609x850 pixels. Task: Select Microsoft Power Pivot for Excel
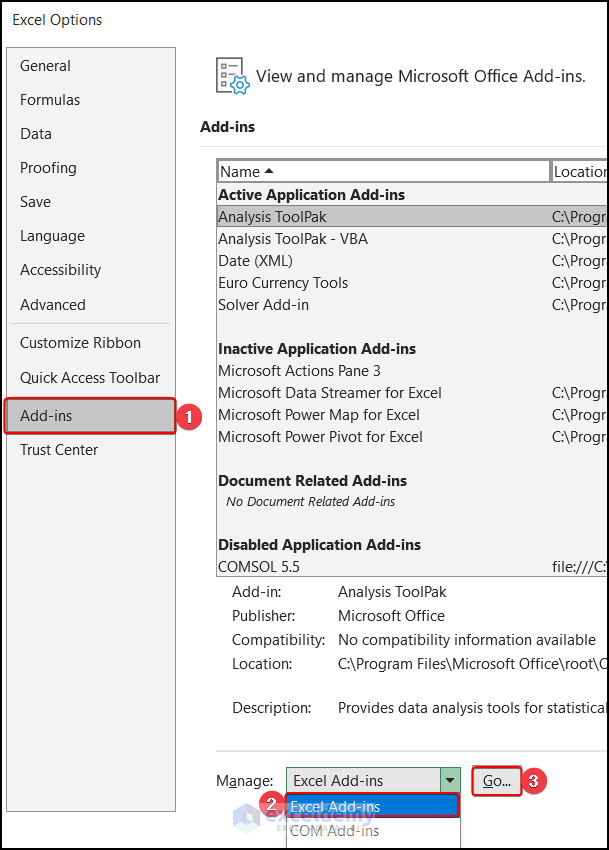(x=320, y=437)
